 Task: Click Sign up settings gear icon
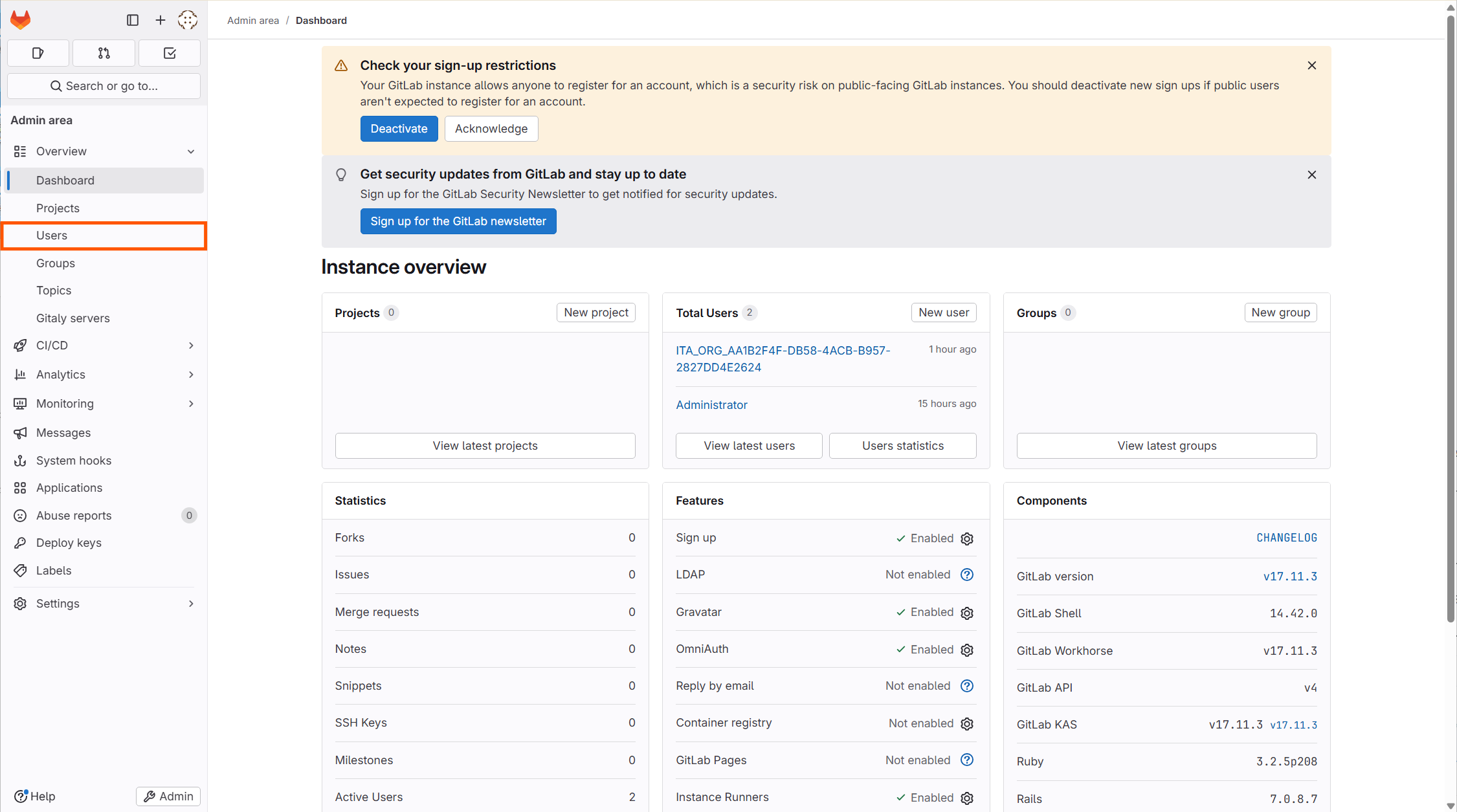tap(967, 538)
